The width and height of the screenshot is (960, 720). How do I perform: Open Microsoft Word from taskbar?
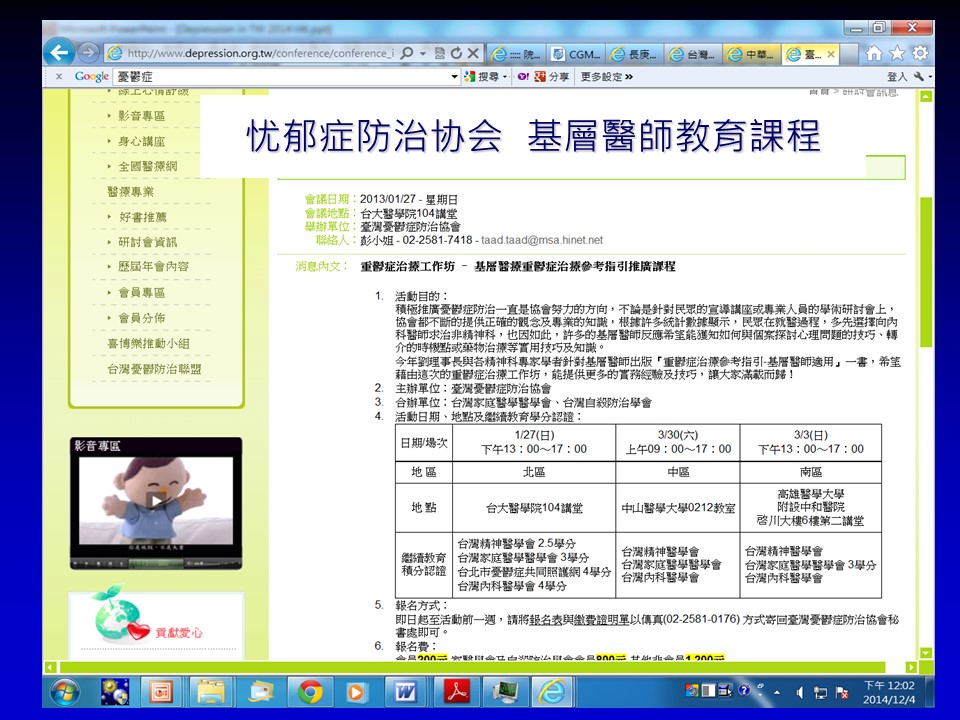[405, 692]
